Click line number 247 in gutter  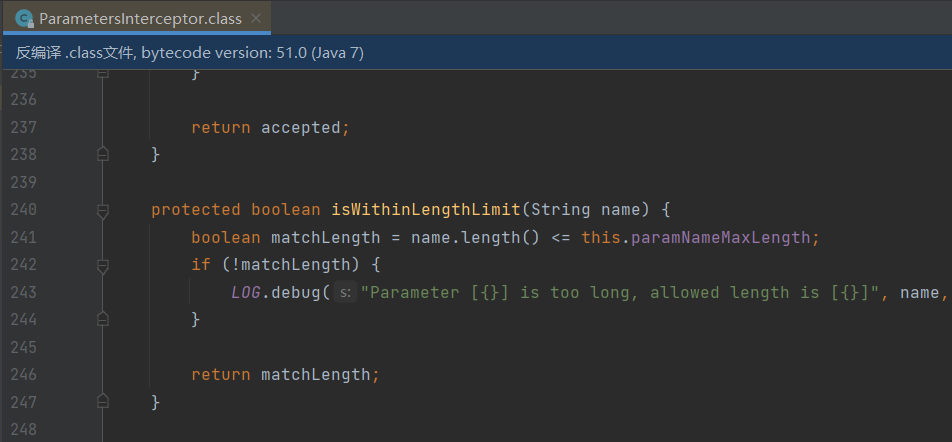24,402
